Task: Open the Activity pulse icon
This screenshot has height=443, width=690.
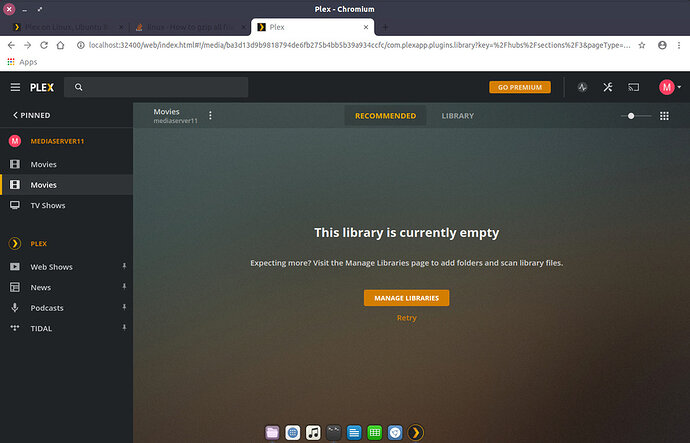Action: pos(582,87)
